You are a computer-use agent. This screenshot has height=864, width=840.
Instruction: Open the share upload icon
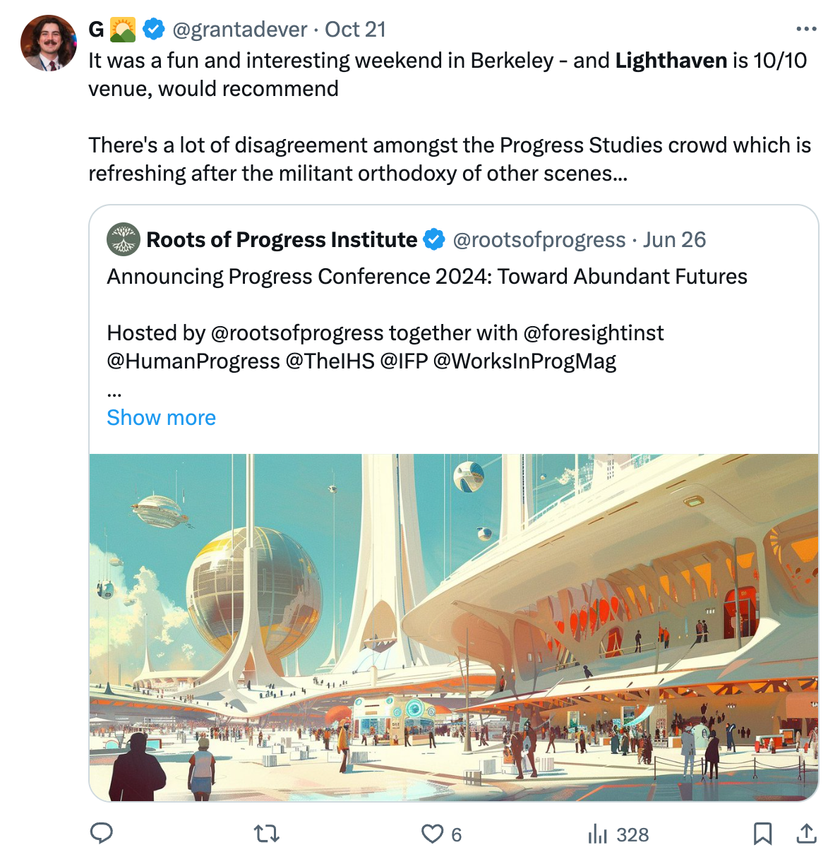pyautogui.click(x=806, y=834)
